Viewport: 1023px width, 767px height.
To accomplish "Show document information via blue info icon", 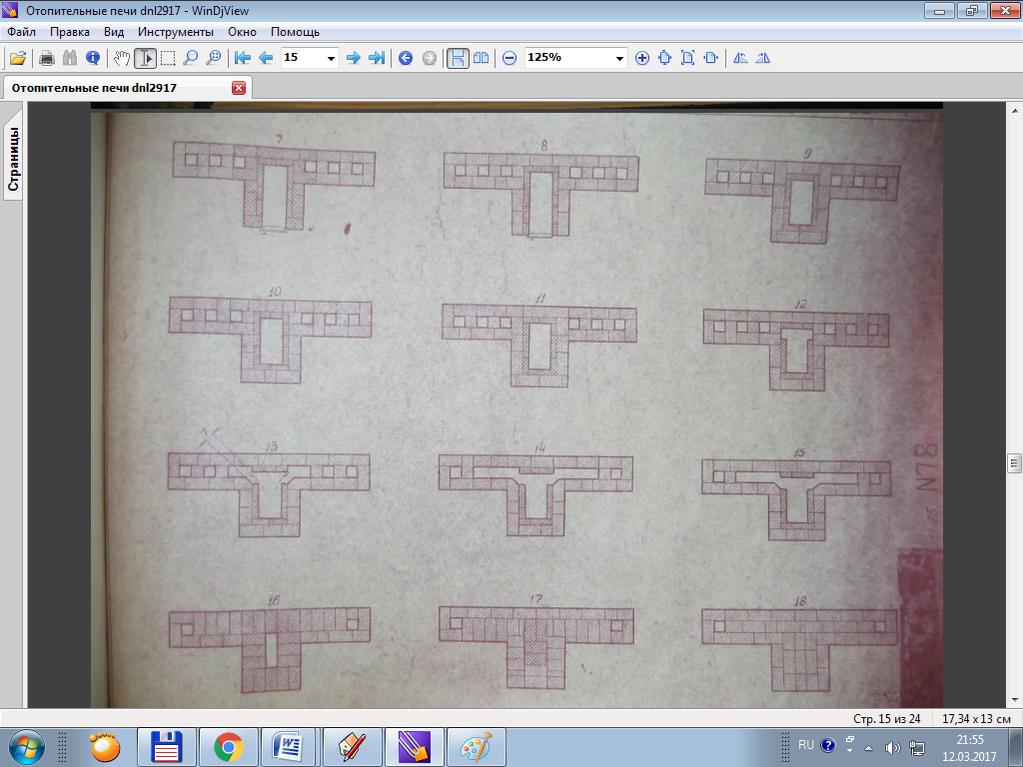I will (x=93, y=58).
